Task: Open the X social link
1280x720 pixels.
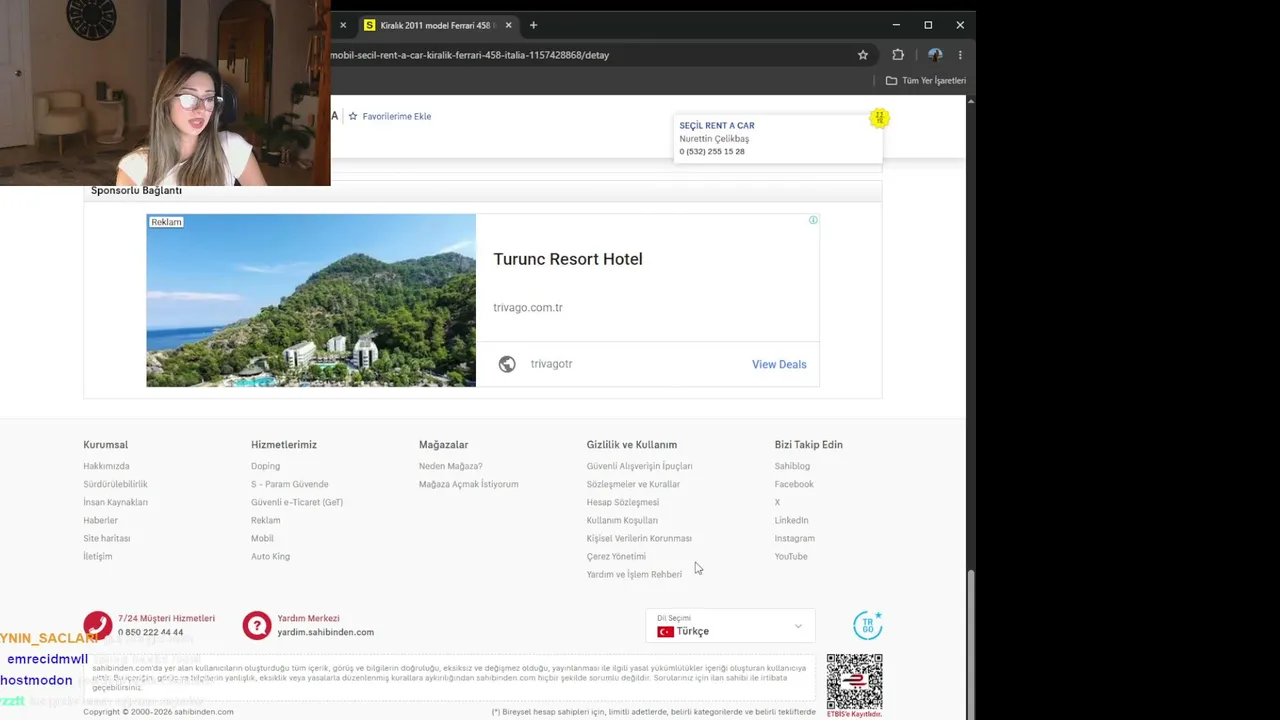Action: (x=777, y=502)
